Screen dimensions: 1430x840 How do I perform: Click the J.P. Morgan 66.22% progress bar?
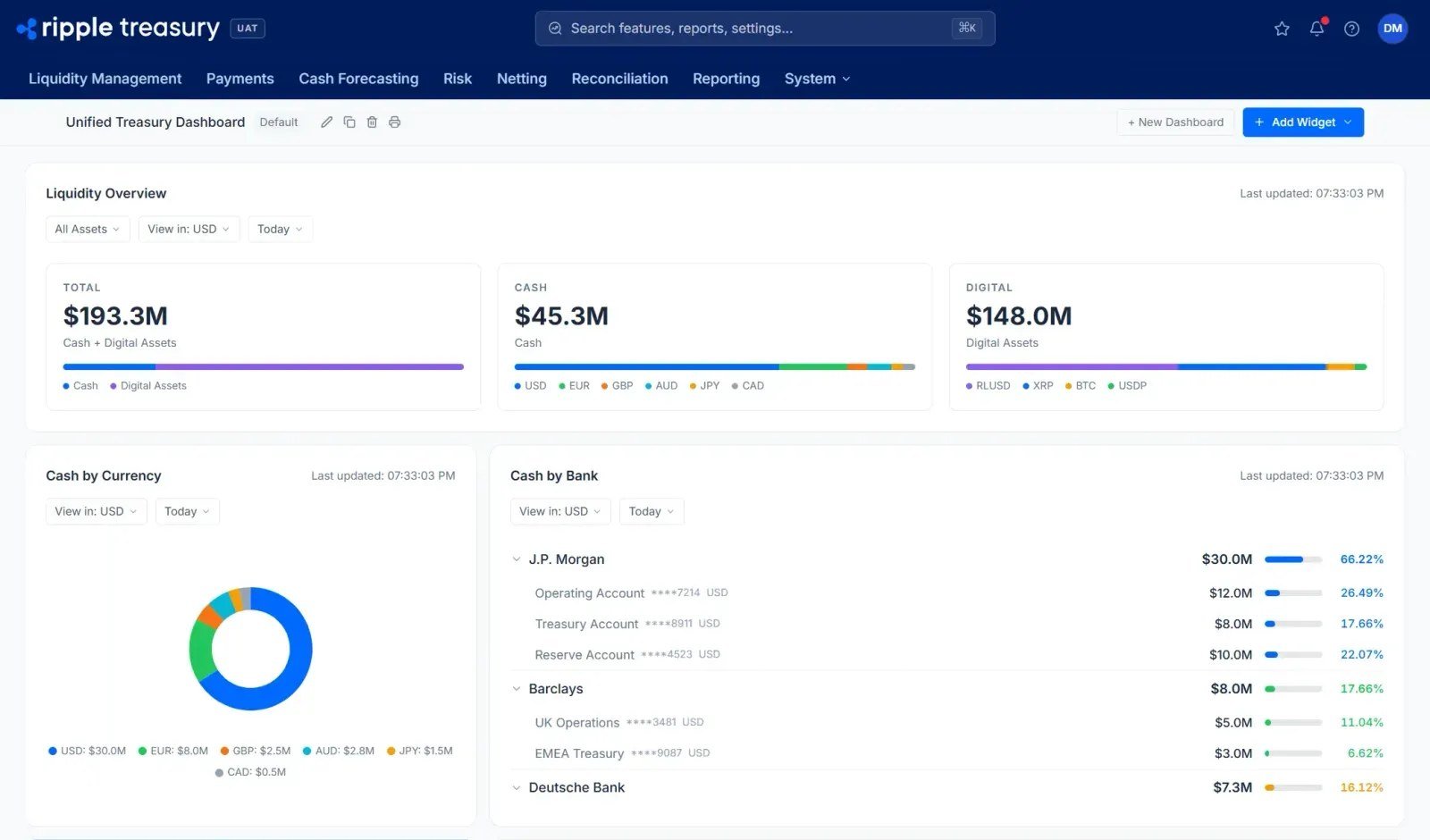click(x=1293, y=559)
